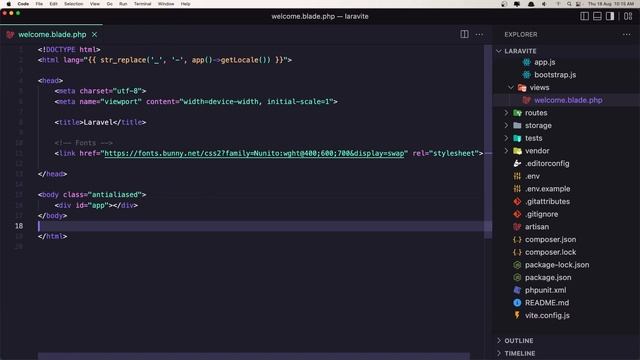Click the .env.example file icon

point(517,189)
